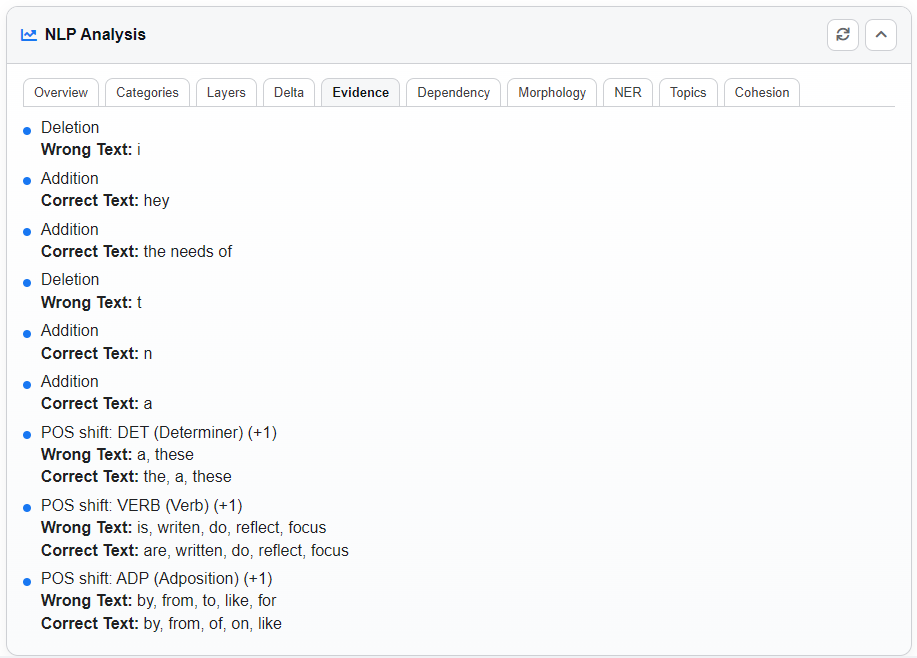The image size is (917, 658).
Task: Click the POS shift DET (Determiner) entry
Action: pos(158,433)
